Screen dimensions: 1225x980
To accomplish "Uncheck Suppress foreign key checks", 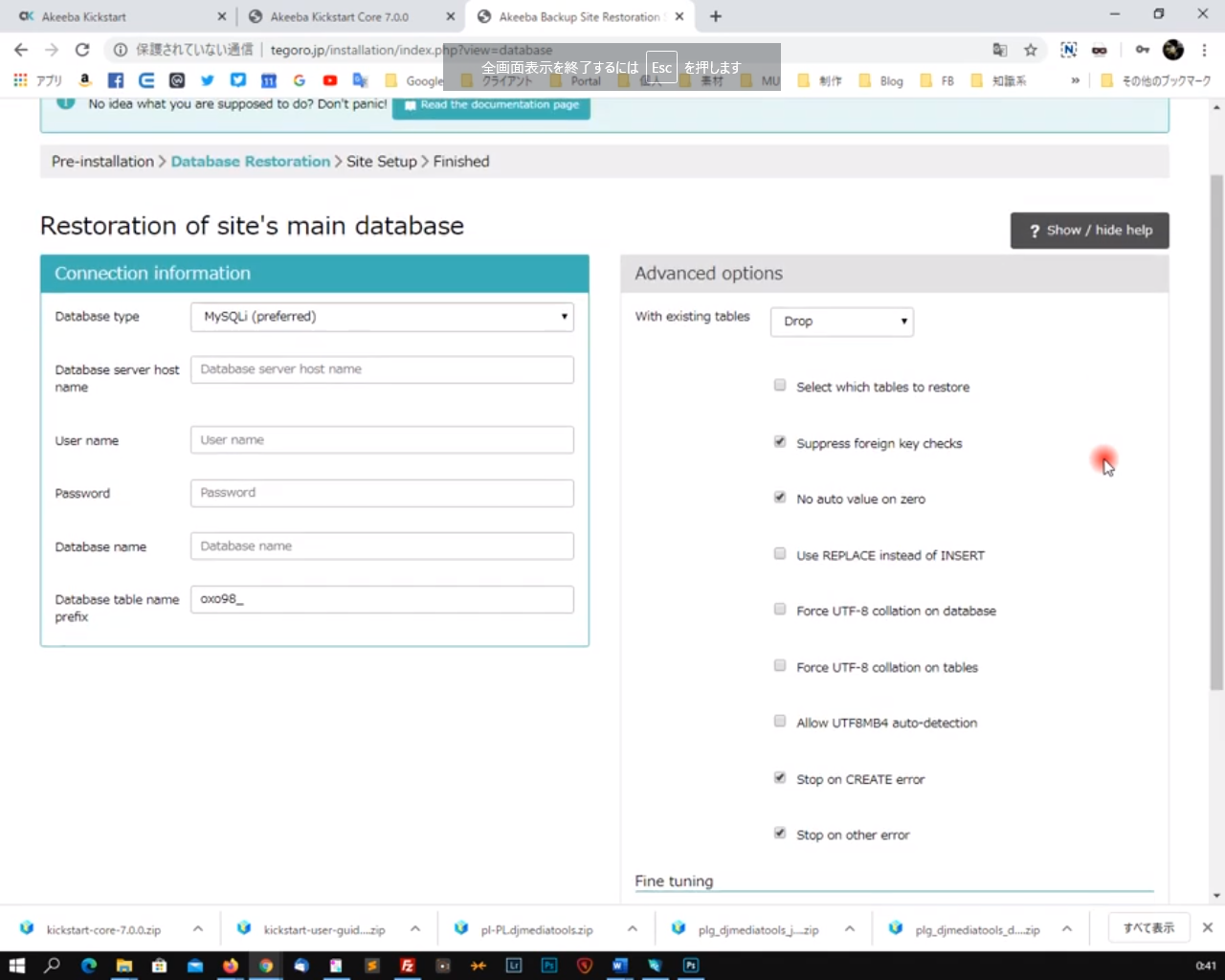I will (x=780, y=441).
